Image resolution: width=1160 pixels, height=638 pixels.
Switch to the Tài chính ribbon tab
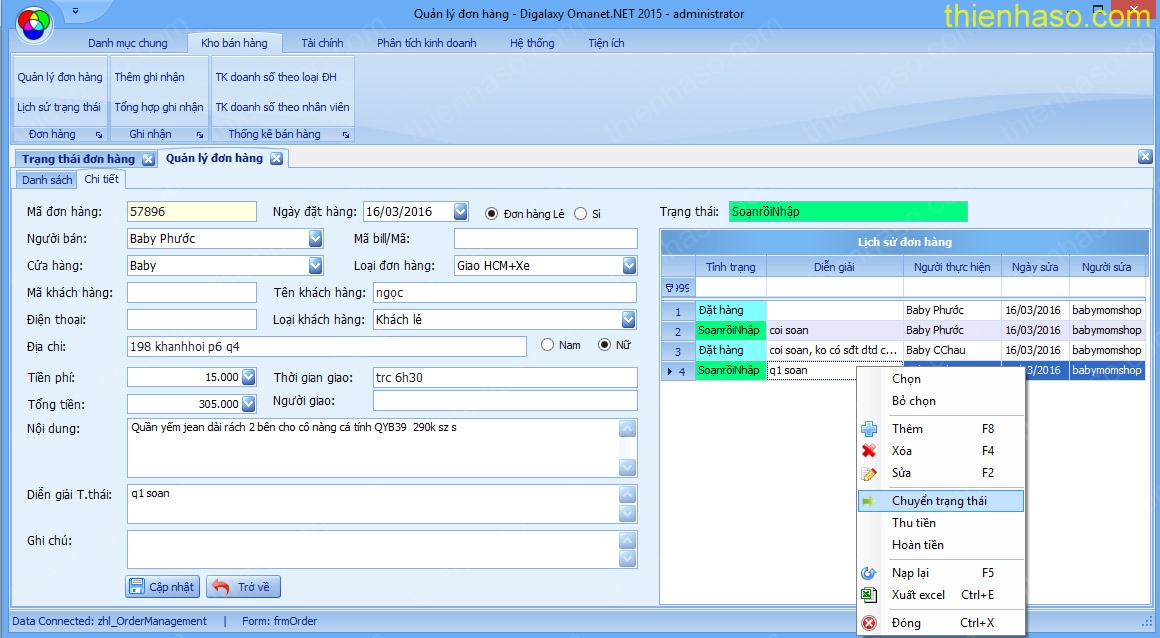(x=322, y=43)
